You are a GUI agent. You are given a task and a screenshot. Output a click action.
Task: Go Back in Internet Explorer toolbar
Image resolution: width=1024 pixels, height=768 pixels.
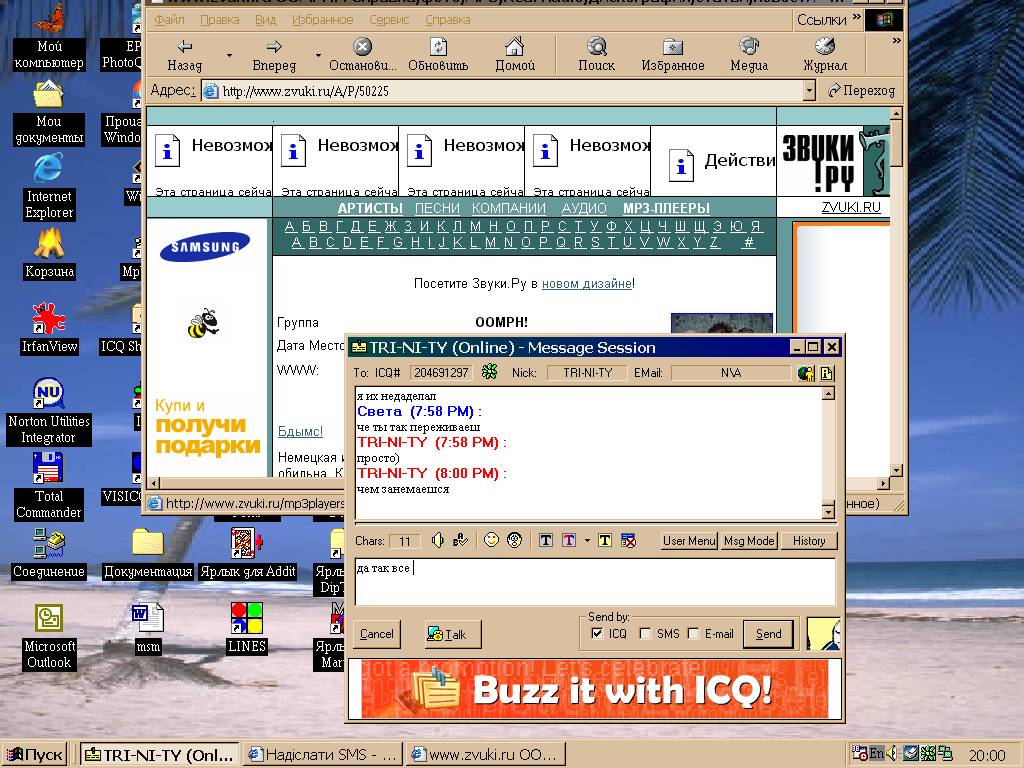pos(185,55)
